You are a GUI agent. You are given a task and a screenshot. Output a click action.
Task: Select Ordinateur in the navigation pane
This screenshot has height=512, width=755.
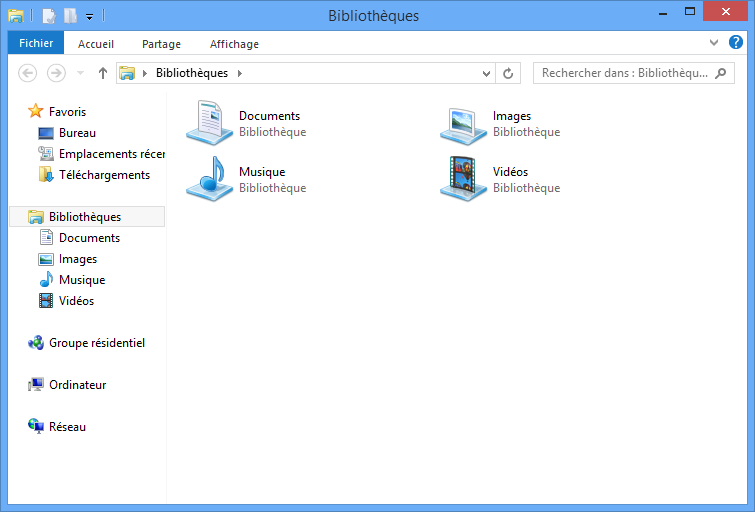click(x=77, y=385)
